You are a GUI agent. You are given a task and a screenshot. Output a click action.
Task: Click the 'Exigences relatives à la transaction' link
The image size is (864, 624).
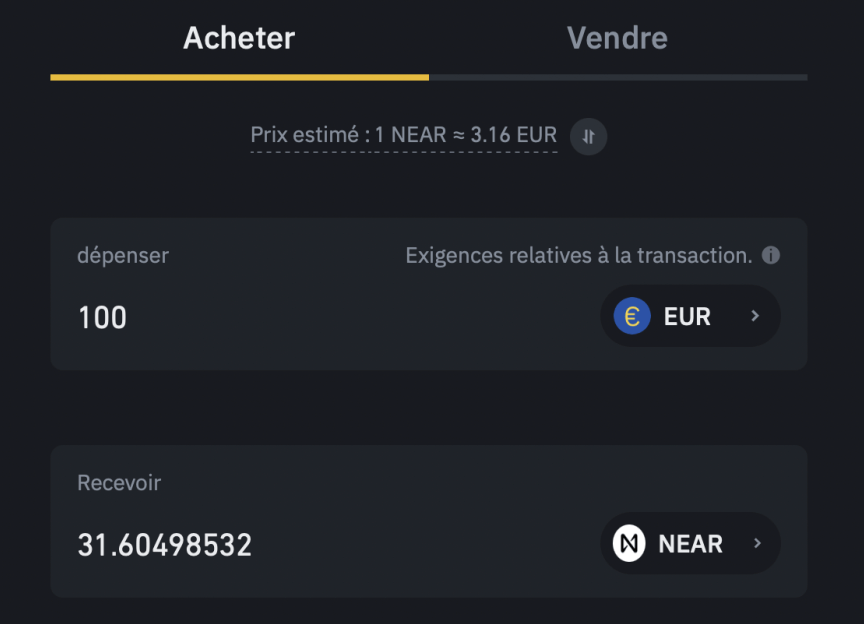[x=581, y=255]
